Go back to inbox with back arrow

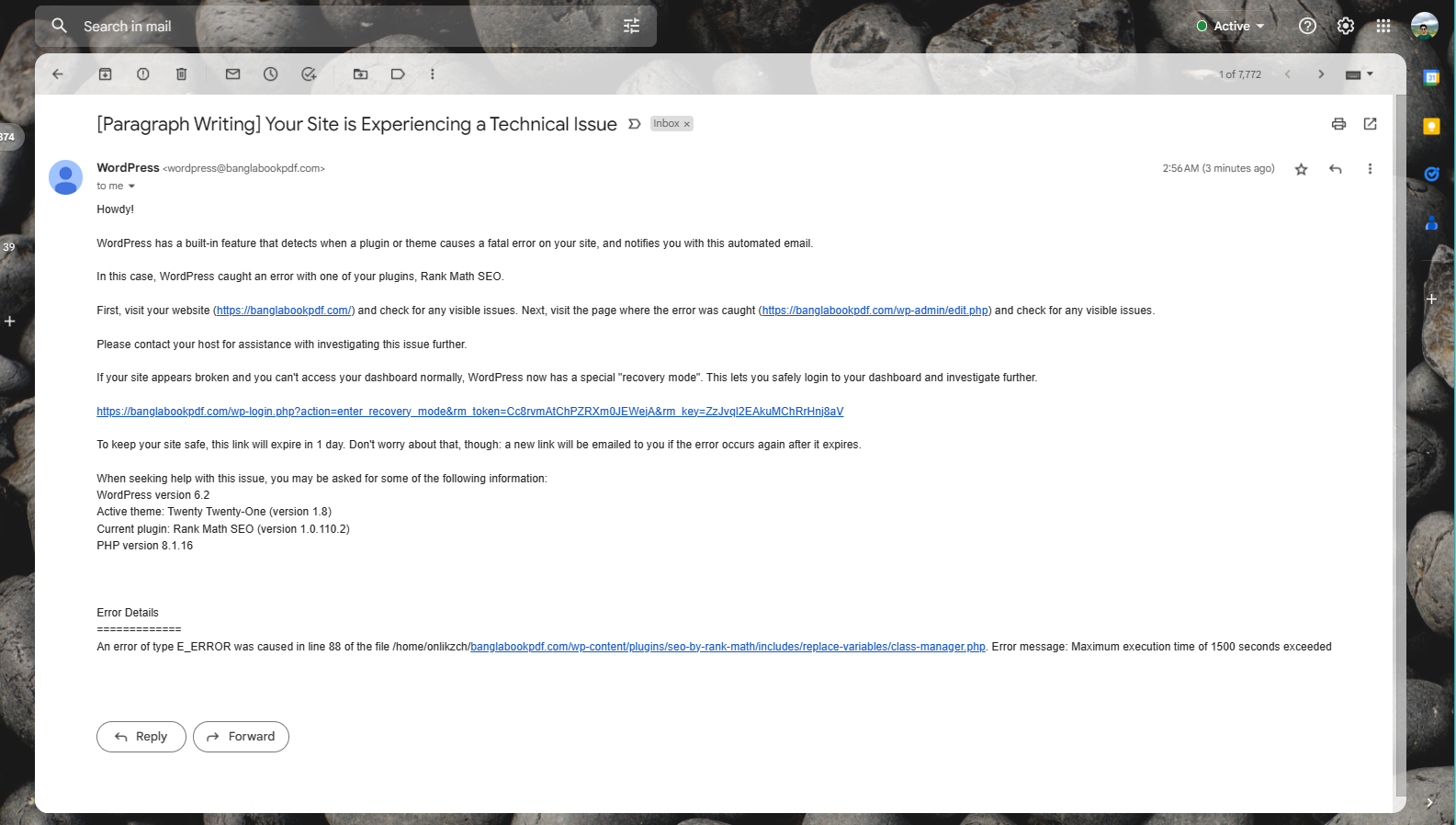tap(58, 74)
